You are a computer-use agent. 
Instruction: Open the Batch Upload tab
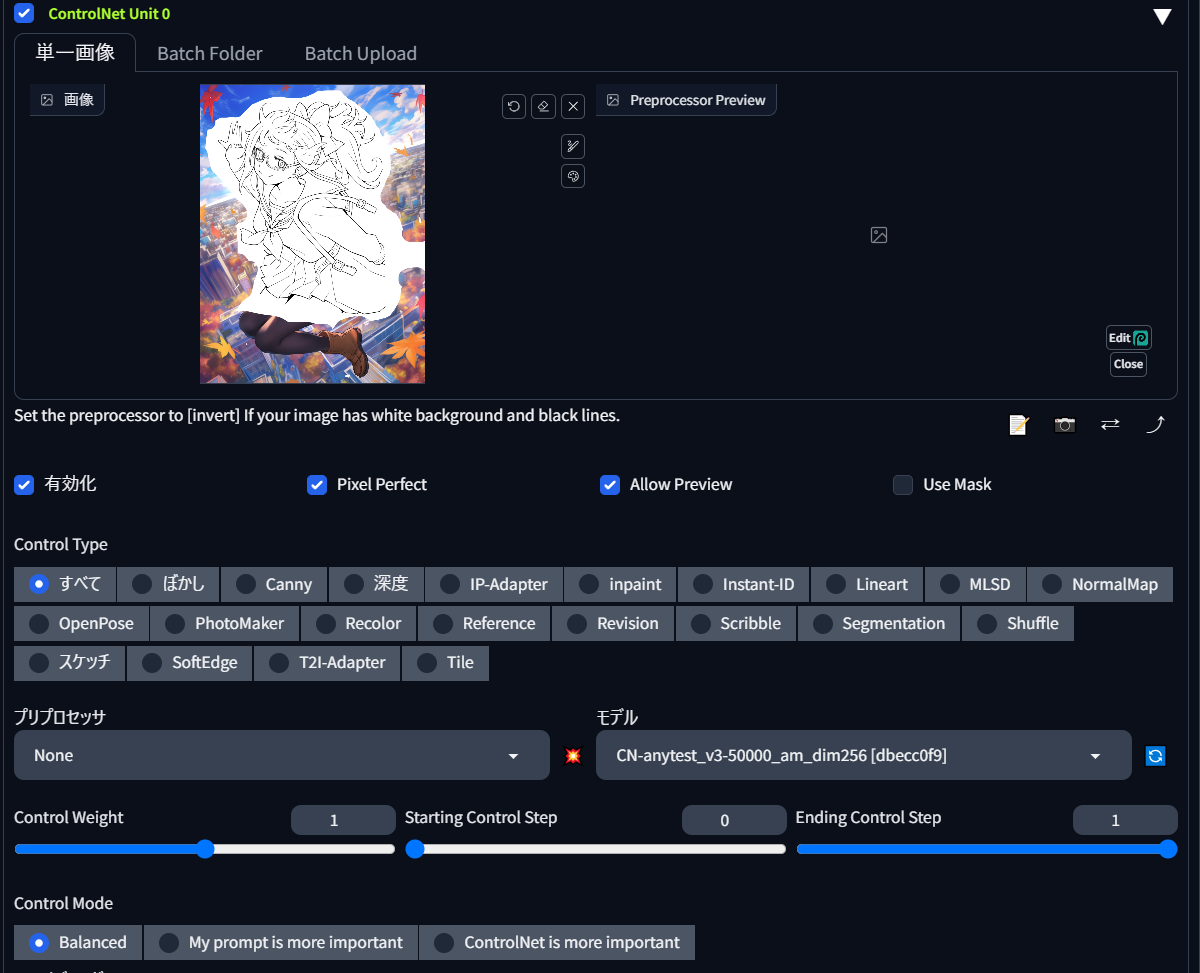point(361,53)
